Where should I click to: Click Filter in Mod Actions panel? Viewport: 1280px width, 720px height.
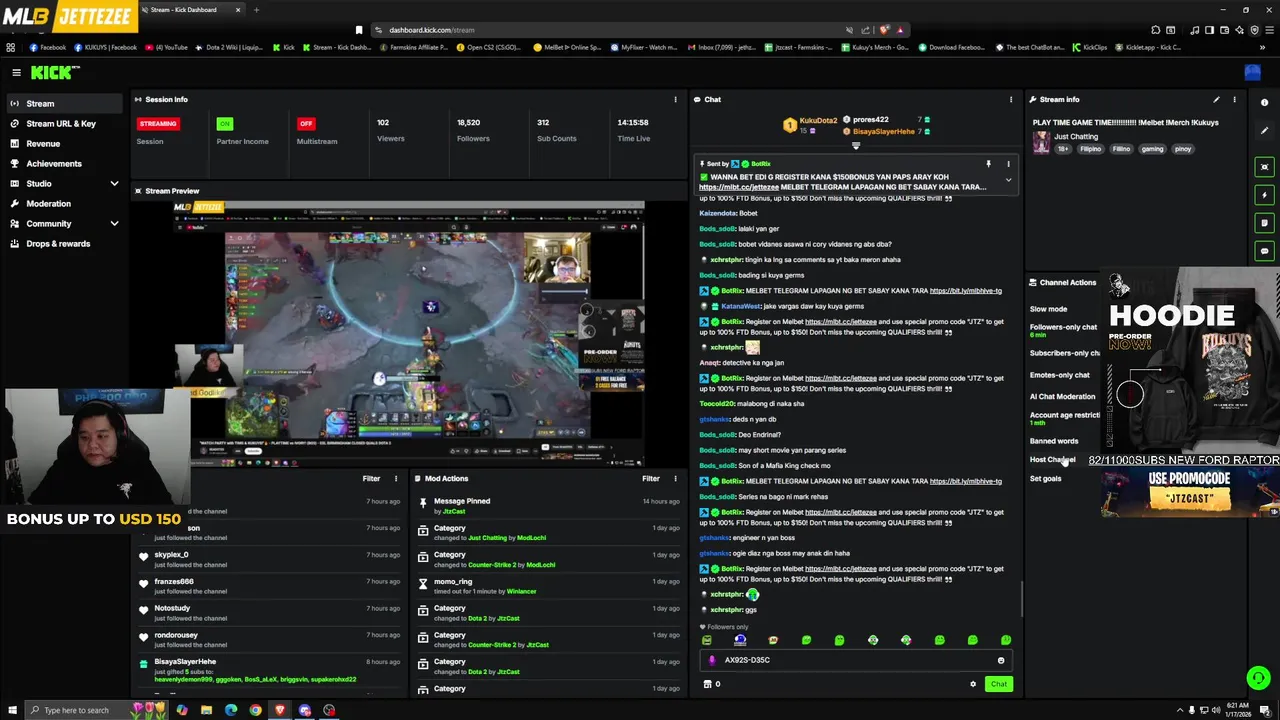click(650, 478)
